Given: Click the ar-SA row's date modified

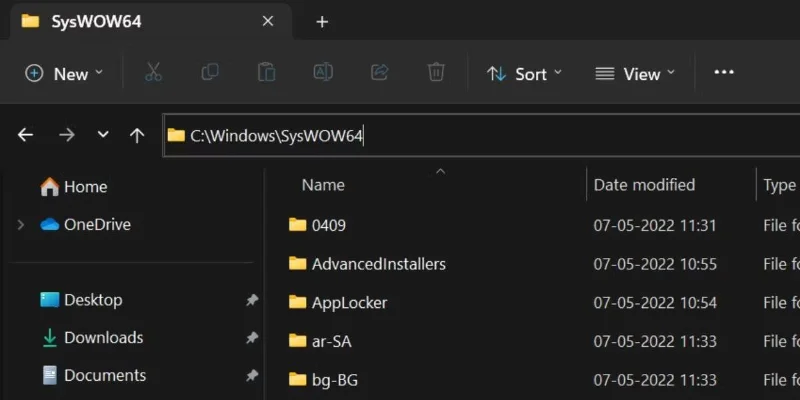Looking at the screenshot, I should tap(655, 341).
